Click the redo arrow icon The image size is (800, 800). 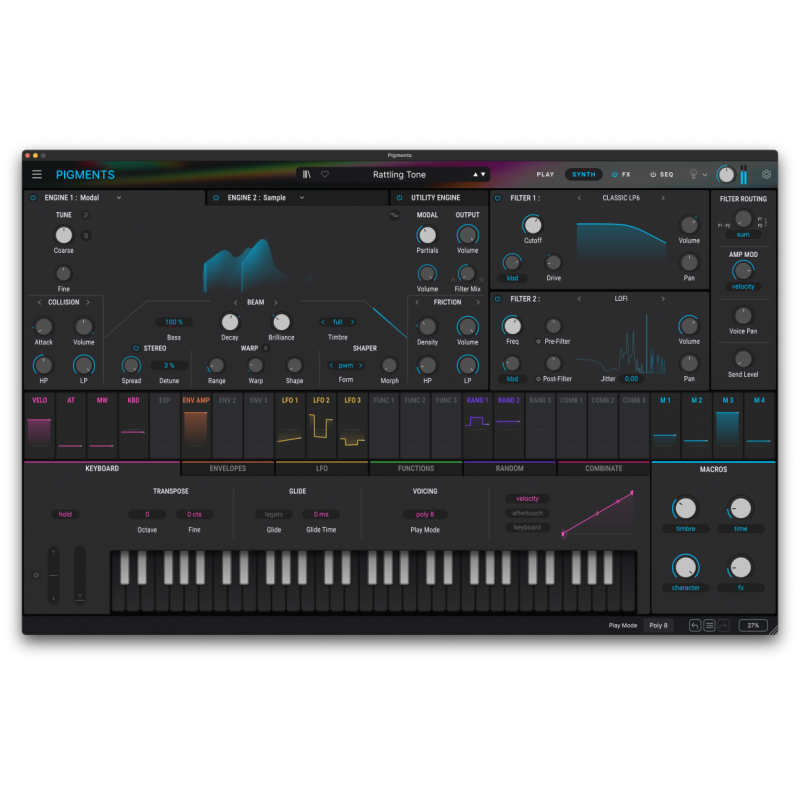click(723, 625)
